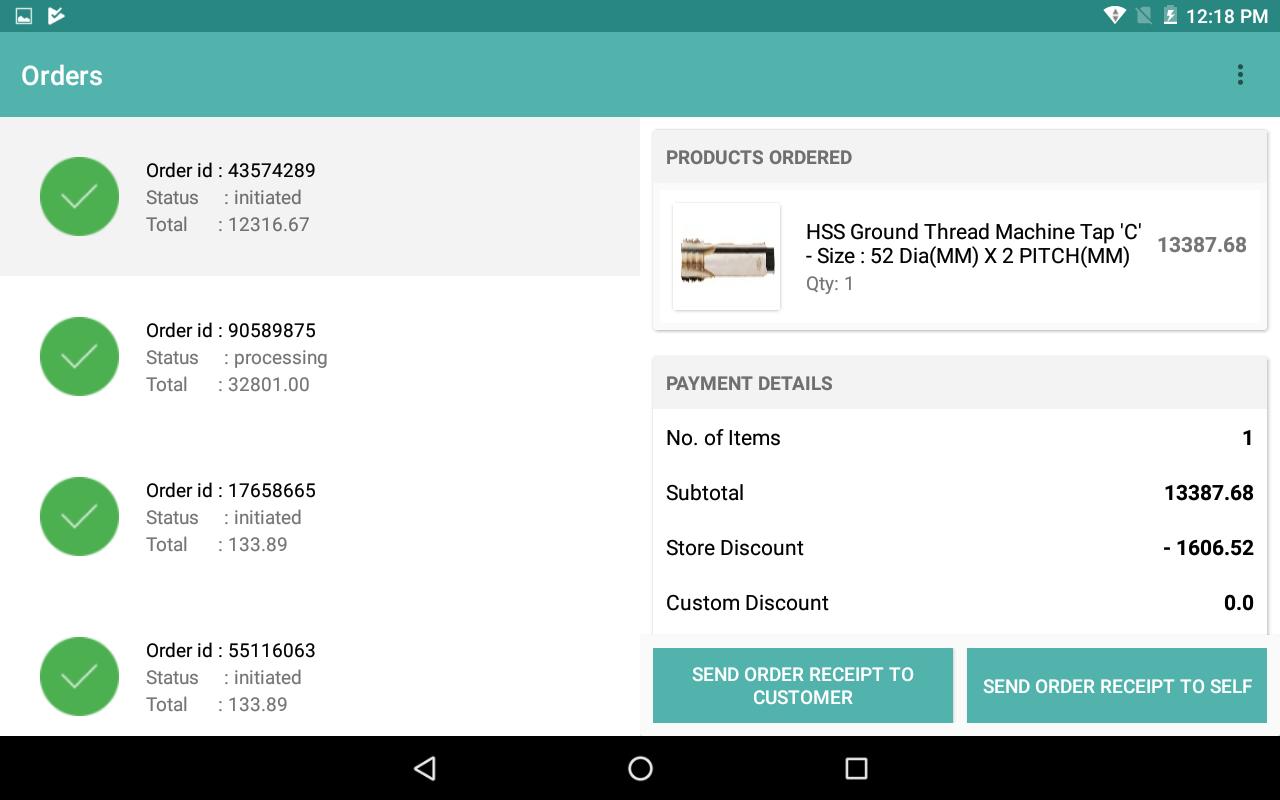Tap the green checkmark for order 43574289
The height and width of the screenshot is (800, 1280).
[79, 196]
